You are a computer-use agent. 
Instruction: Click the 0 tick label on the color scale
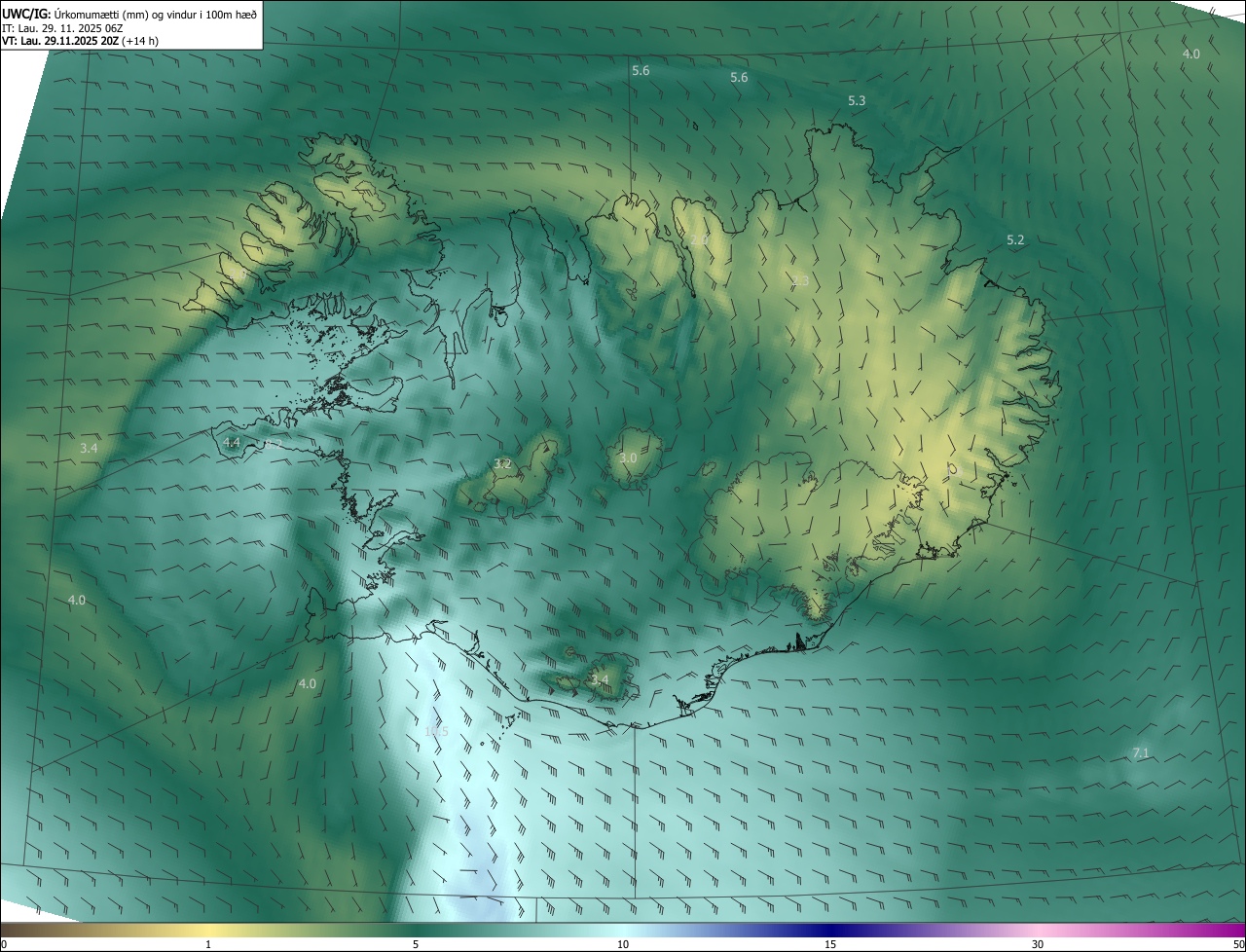4,945
